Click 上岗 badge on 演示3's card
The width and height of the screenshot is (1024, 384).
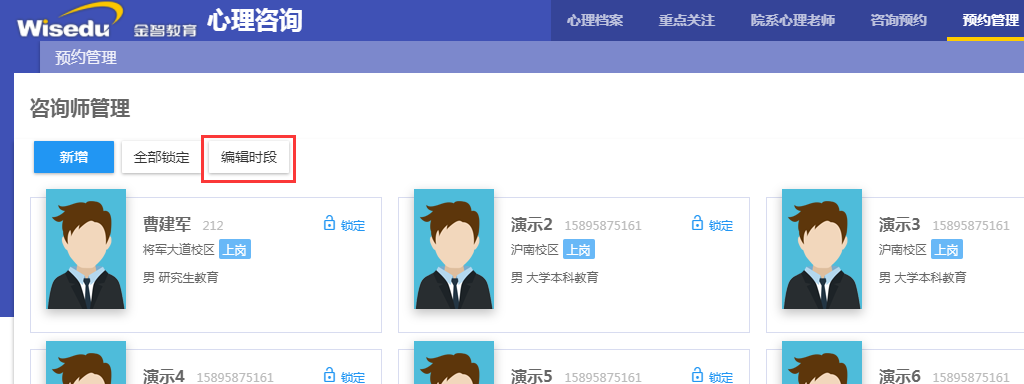946,249
